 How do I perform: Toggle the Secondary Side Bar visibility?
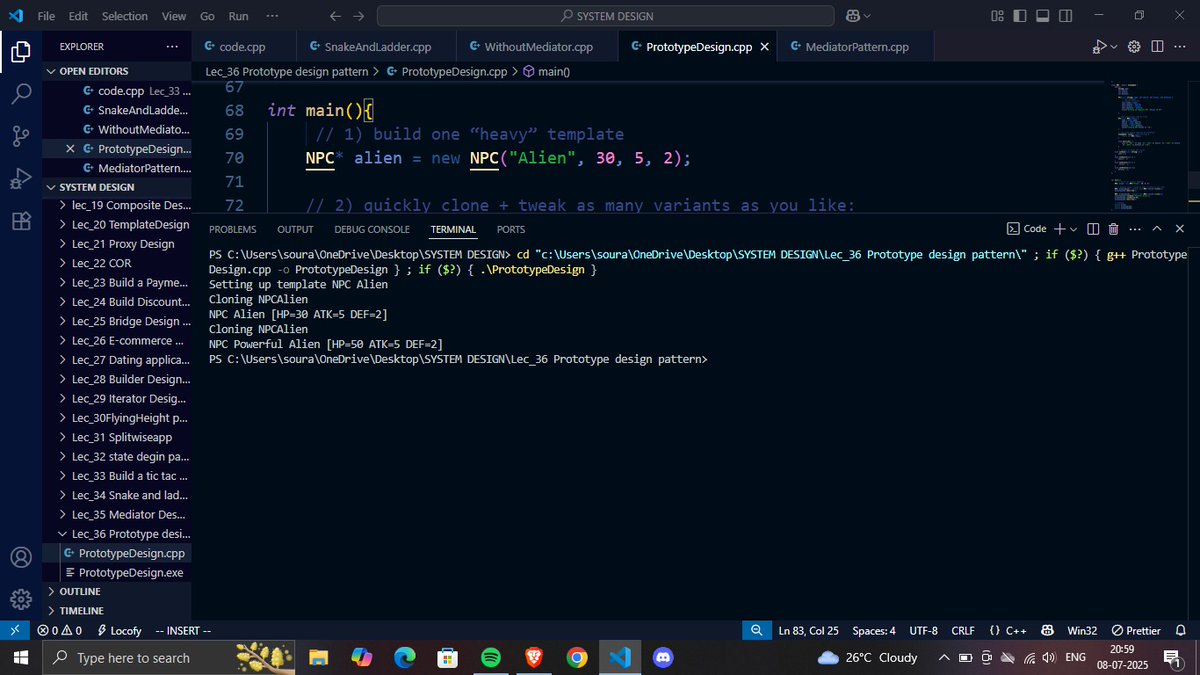(x=1066, y=16)
